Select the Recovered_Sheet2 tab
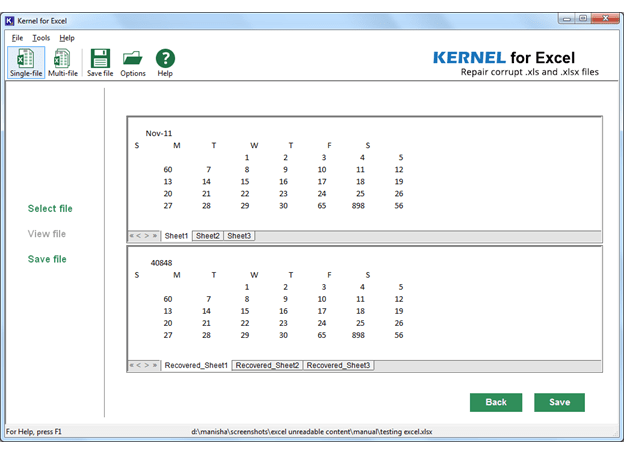 [267, 365]
